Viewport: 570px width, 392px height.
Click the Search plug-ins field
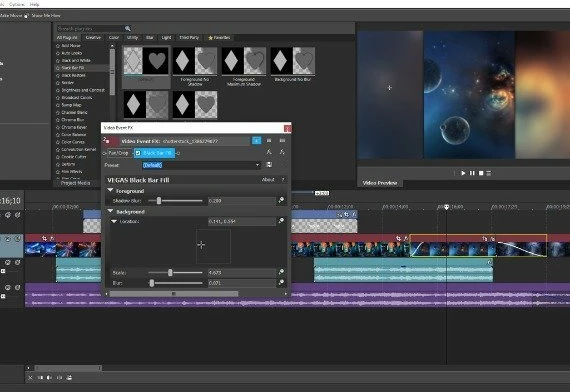[x=90, y=28]
